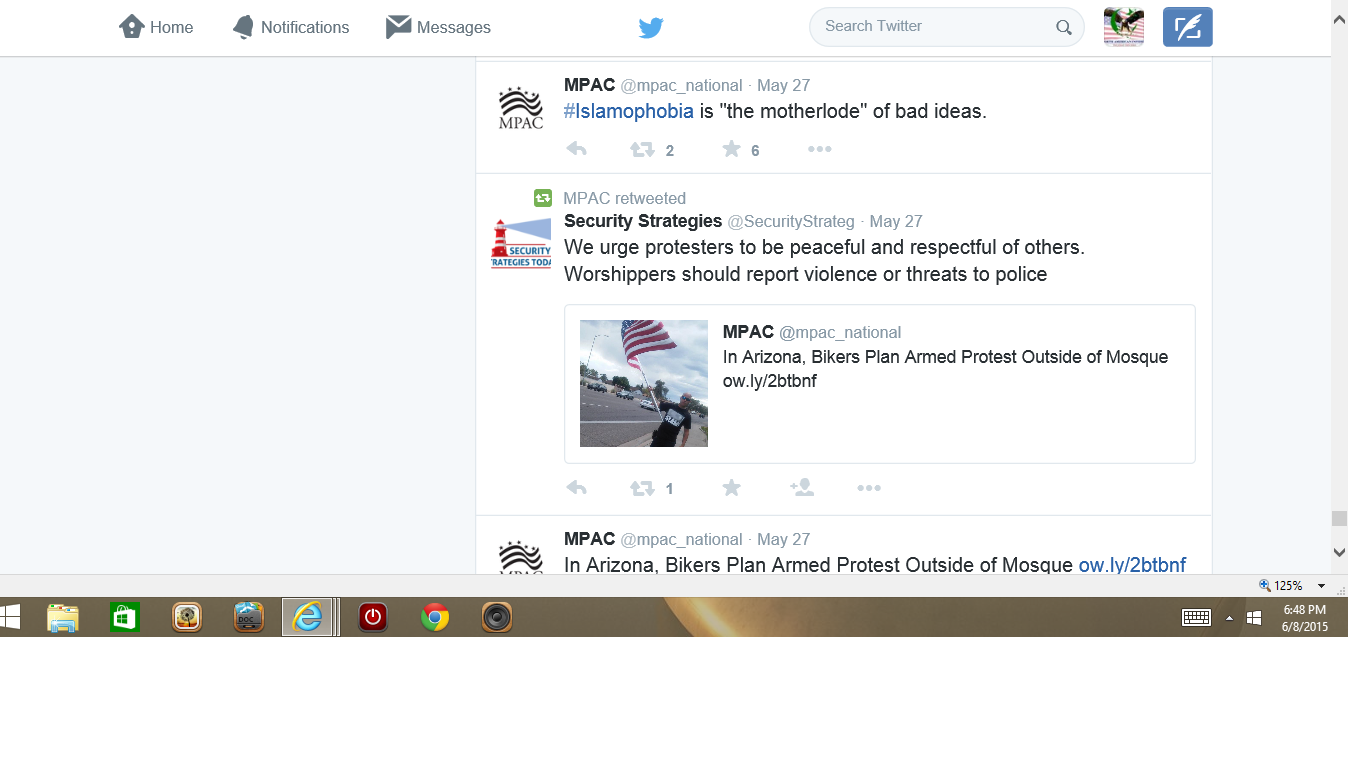1366x768 pixels.
Task: Compose a new tweet
Action: click(1188, 27)
